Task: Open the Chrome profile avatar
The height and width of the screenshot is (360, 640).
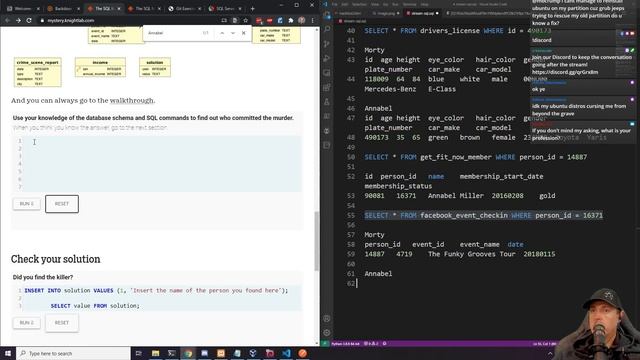Action: 302,20
